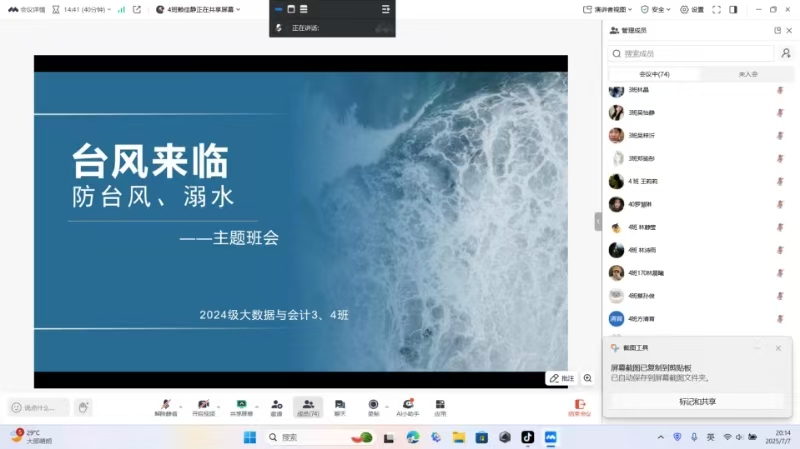The image size is (800, 449).
Task: Open the 聊天 chat panel
Action: (x=340, y=405)
